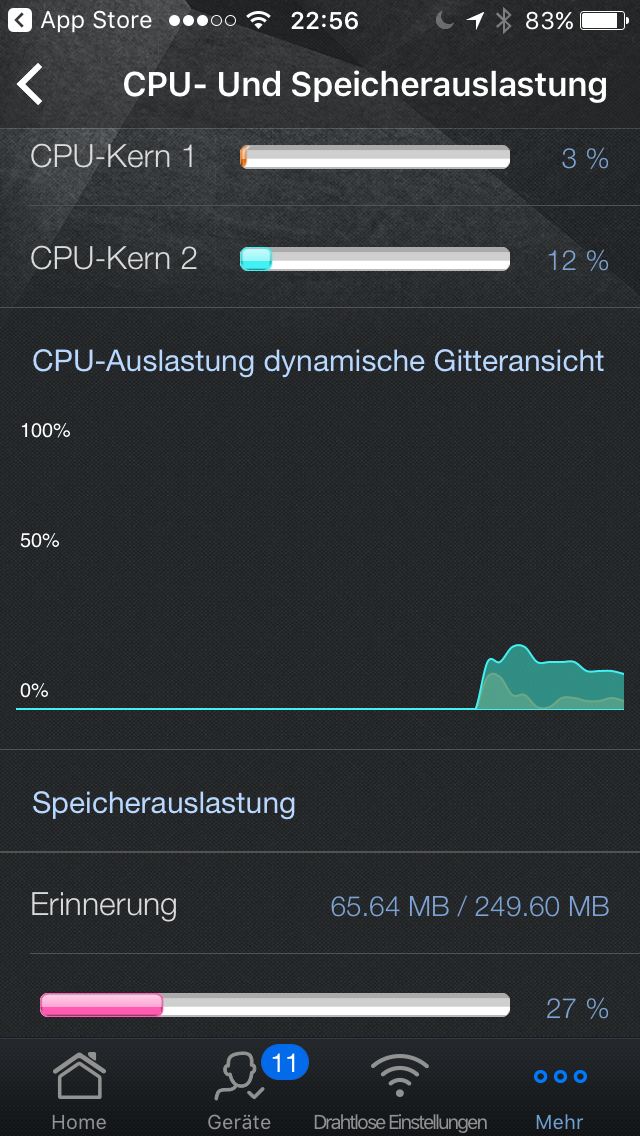The width and height of the screenshot is (640, 1136).
Task: Tap the back chevron in the navigation bar
Action: (x=30, y=85)
